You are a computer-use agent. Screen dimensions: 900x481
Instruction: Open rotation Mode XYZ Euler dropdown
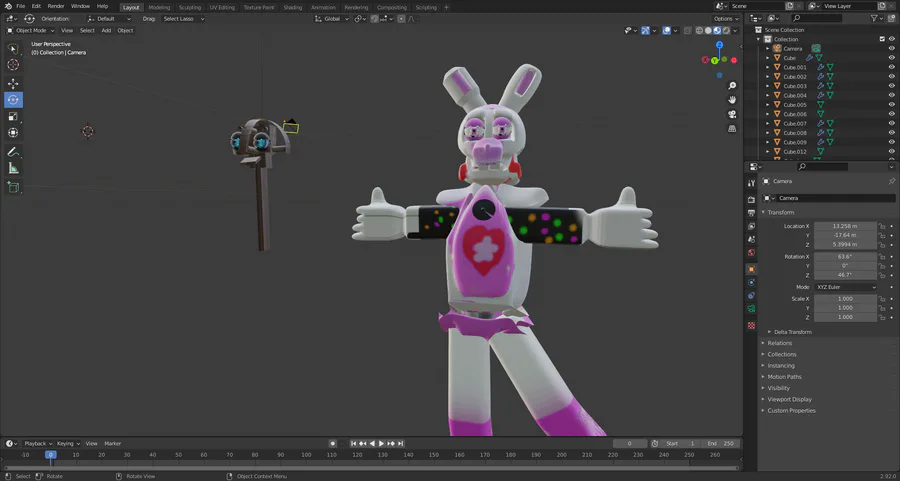click(845, 287)
